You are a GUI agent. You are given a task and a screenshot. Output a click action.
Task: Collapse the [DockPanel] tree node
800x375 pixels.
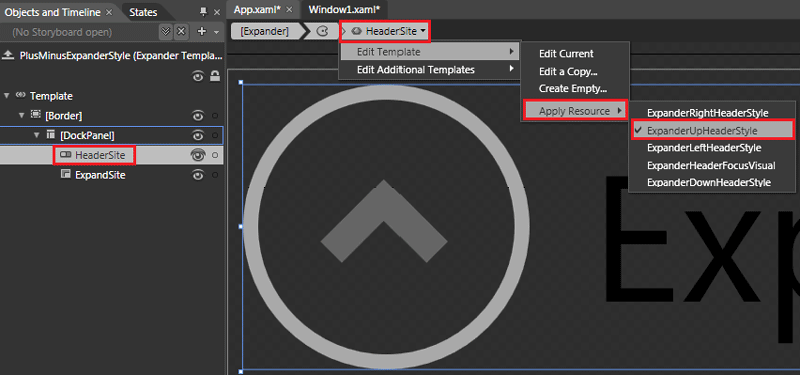[x=37, y=135]
